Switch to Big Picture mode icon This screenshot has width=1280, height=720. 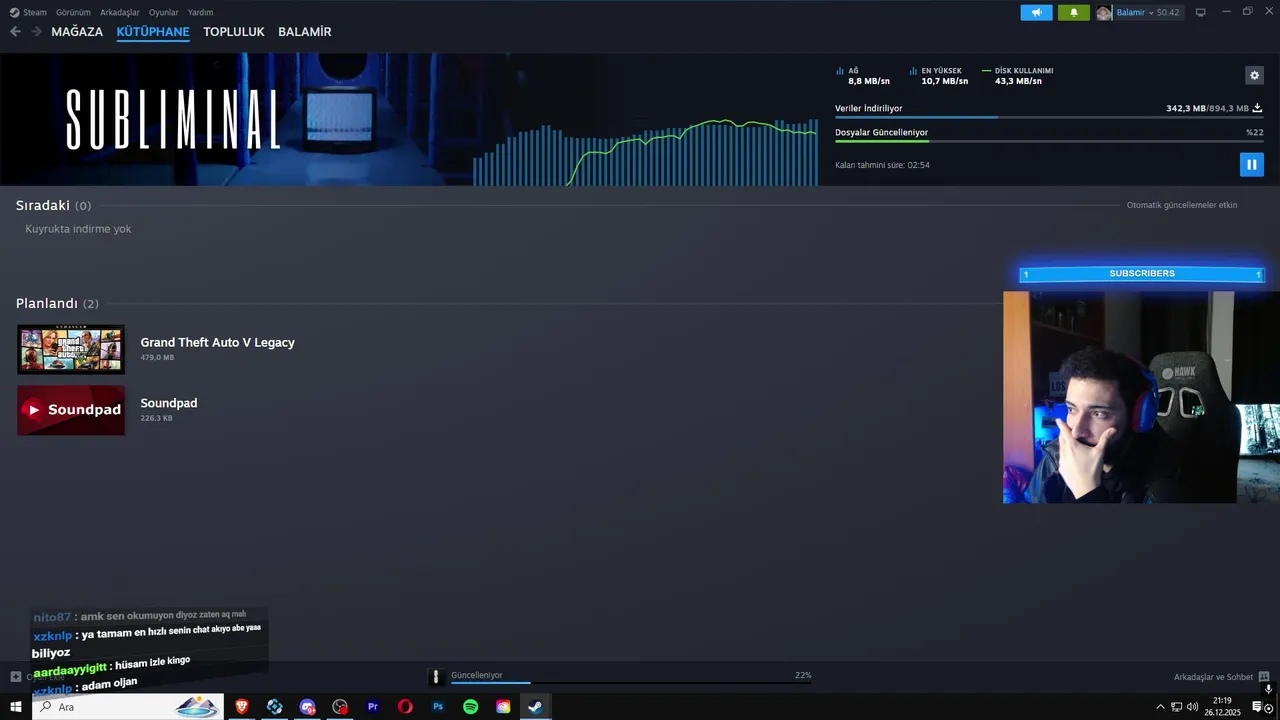(1201, 12)
